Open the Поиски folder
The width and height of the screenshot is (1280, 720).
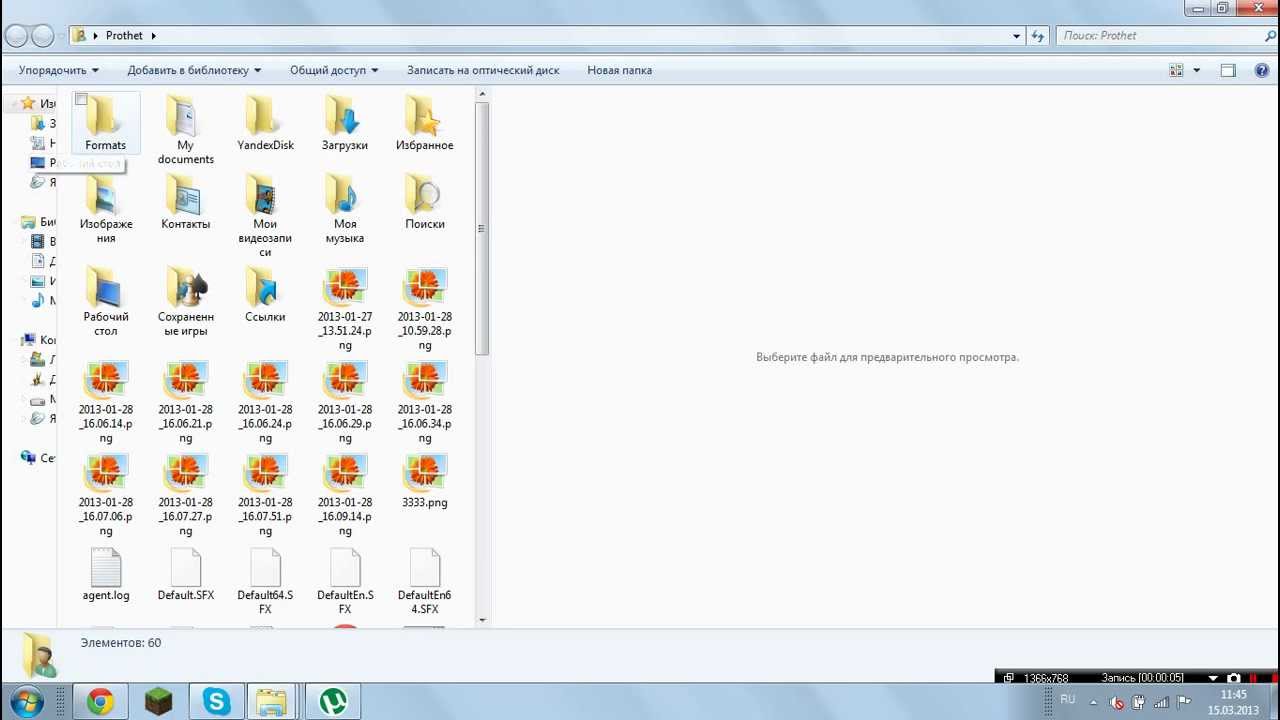425,201
